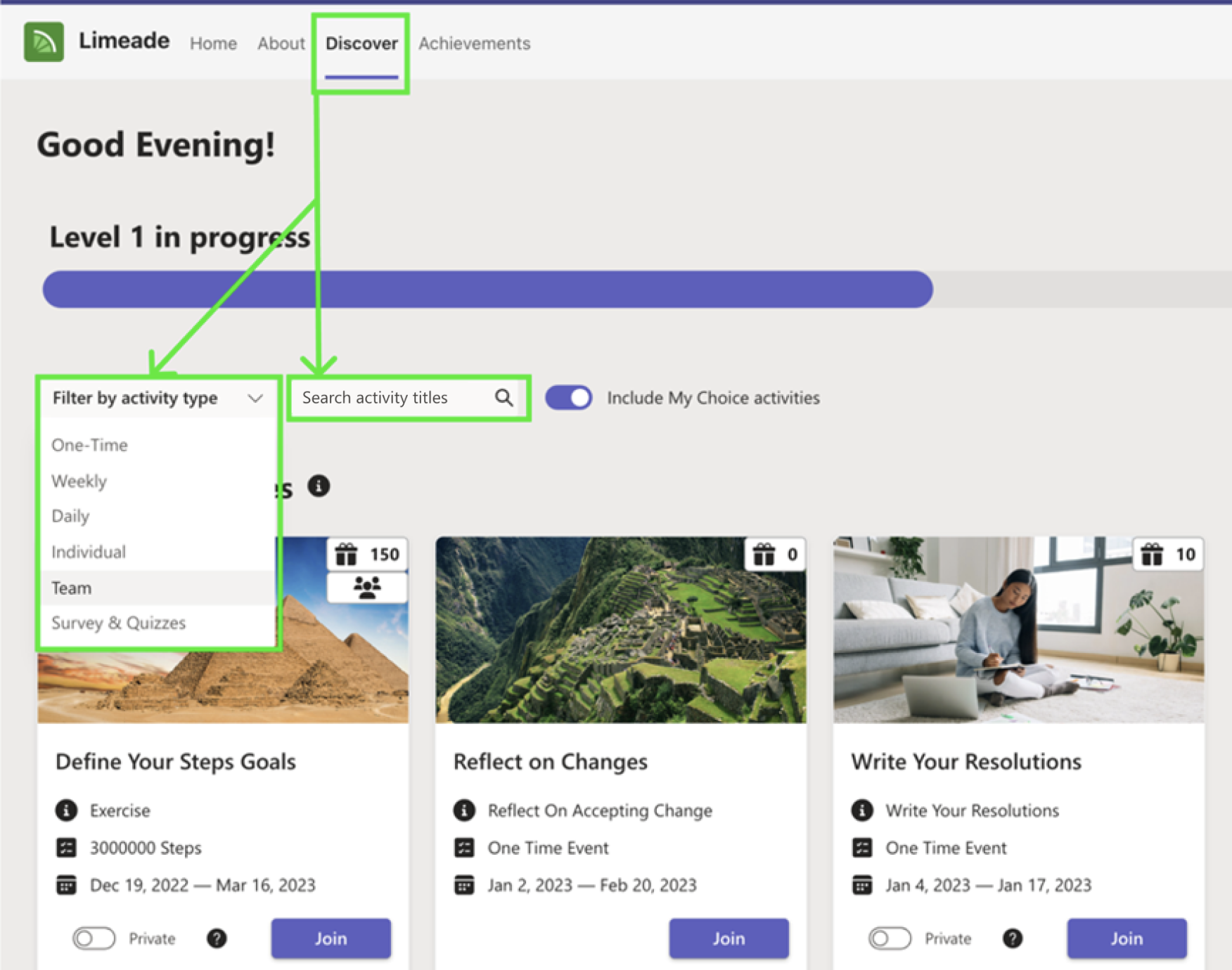The width and height of the screenshot is (1232, 970).
Task: Disable the Include My Choice activities toggle
Action: [x=569, y=398]
